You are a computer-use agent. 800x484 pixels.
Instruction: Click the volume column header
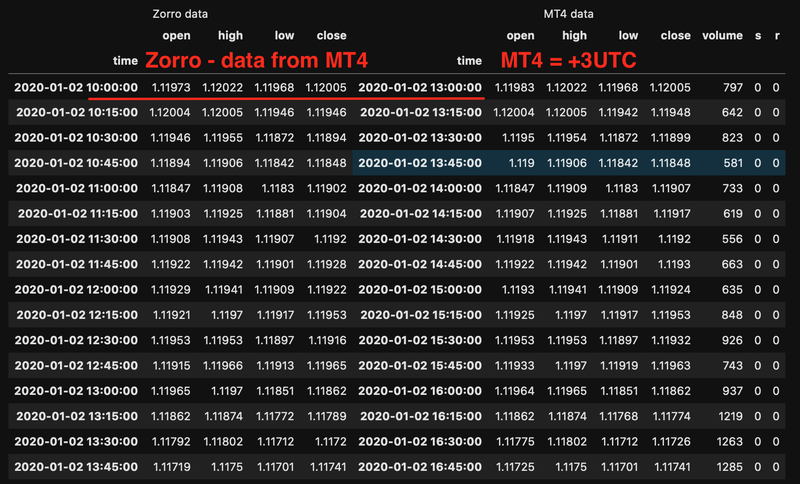721,36
